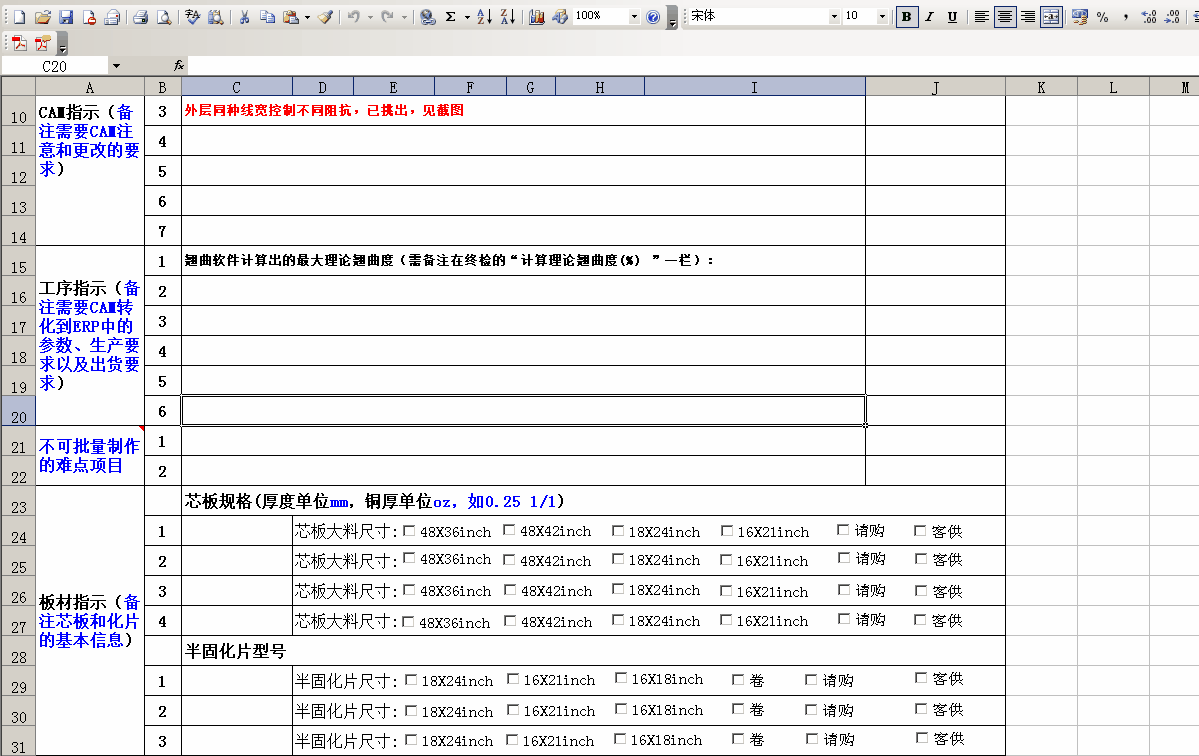This screenshot has height=756, width=1199.
Task: Decrease decimal places
Action: coord(1172,16)
